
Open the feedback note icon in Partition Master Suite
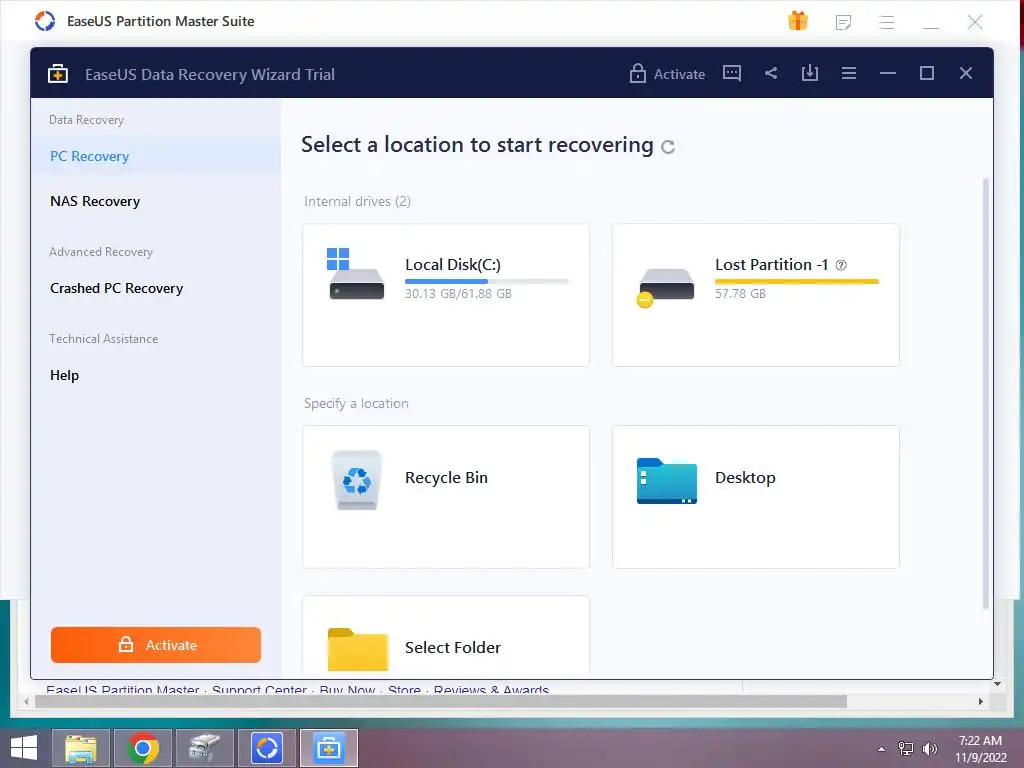click(x=843, y=22)
